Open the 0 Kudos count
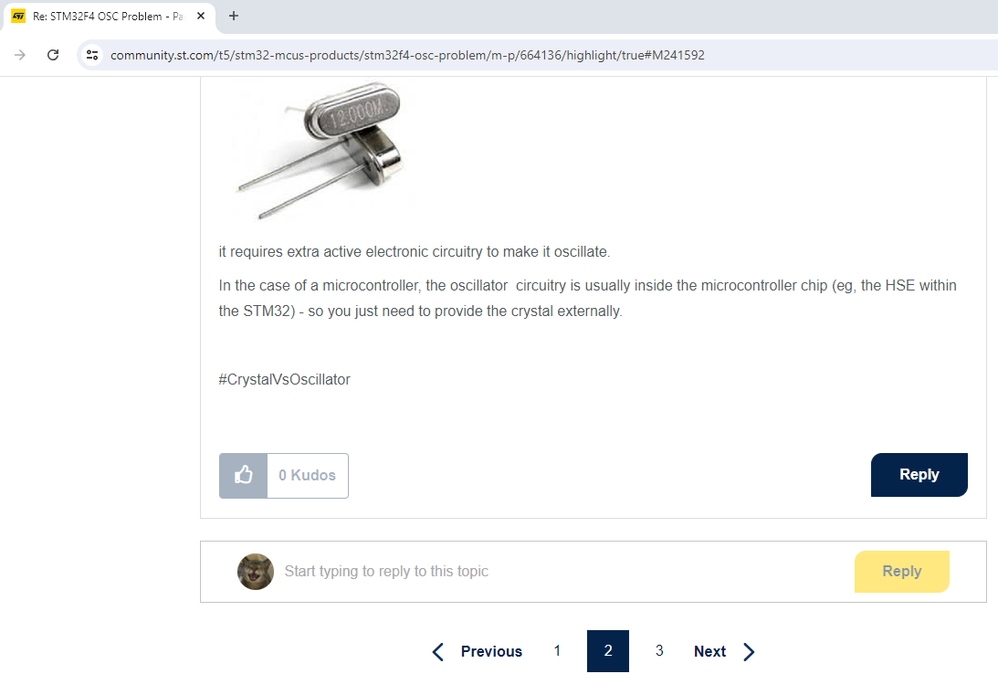The image size is (998, 686). [307, 475]
